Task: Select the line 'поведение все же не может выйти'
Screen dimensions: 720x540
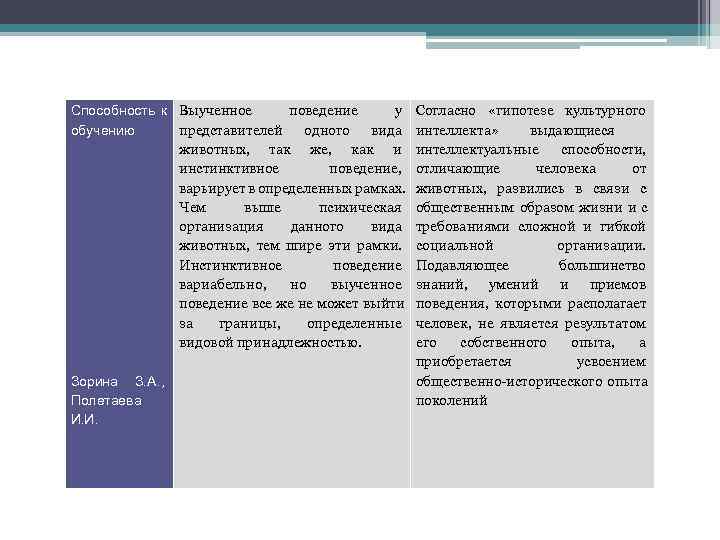Action: tap(292, 304)
